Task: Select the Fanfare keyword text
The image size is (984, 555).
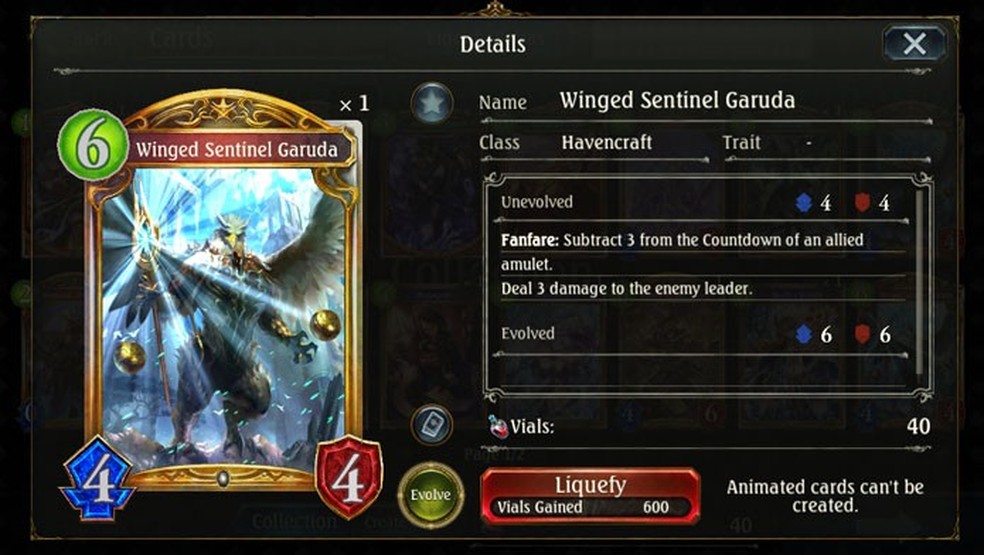Action: pos(529,240)
